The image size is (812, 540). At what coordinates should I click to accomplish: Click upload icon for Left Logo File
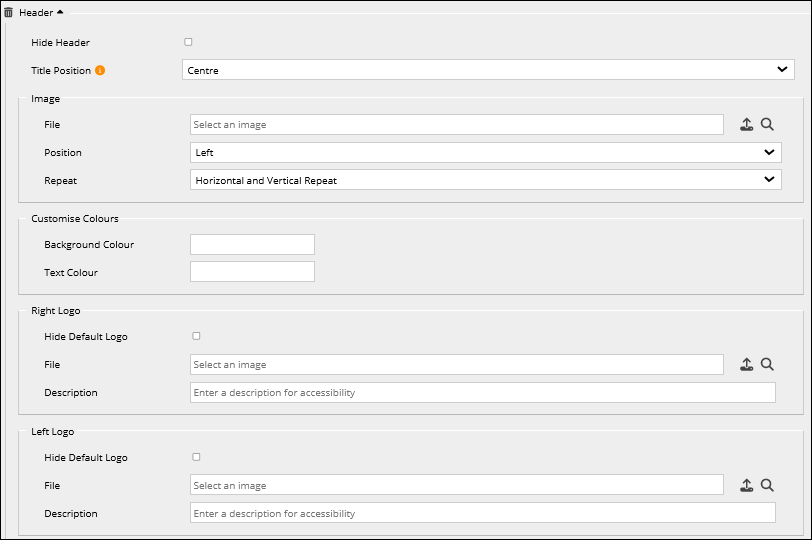point(746,485)
